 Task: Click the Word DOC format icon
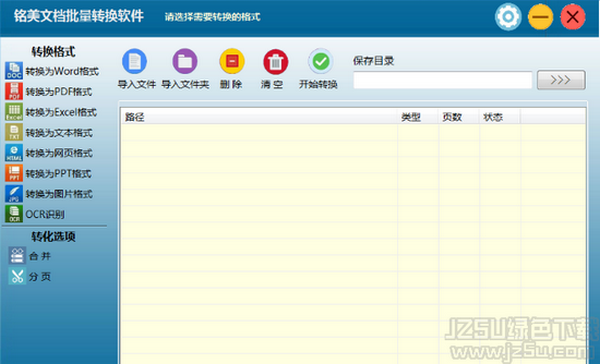tap(14, 71)
